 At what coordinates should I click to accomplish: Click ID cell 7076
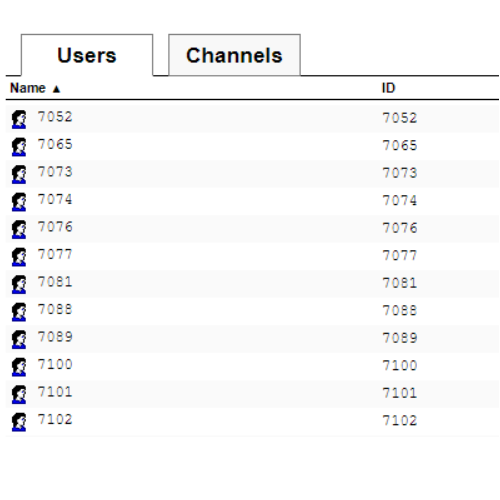tap(400, 228)
